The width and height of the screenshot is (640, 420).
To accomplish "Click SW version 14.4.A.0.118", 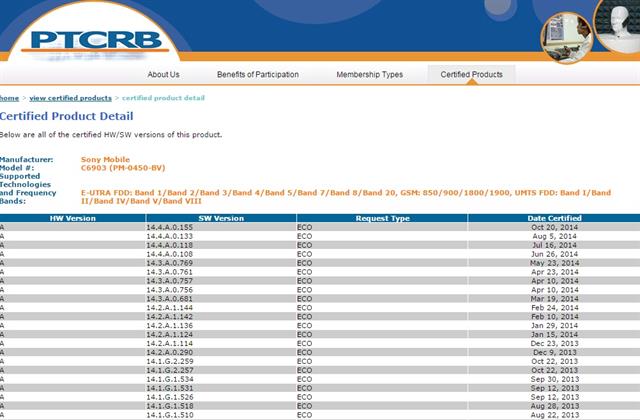I will pyautogui.click(x=170, y=245).
